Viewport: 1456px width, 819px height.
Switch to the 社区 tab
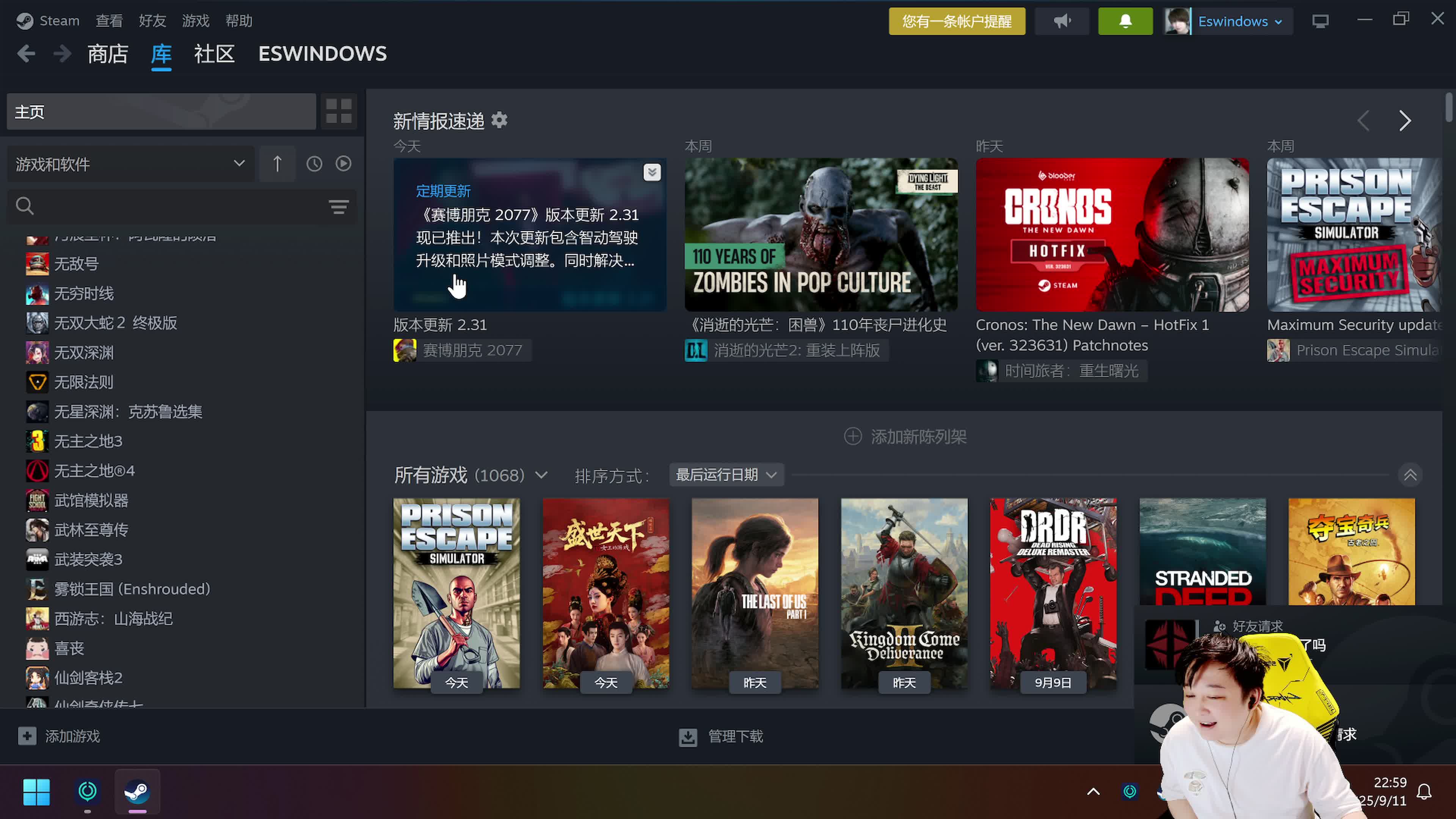[214, 54]
